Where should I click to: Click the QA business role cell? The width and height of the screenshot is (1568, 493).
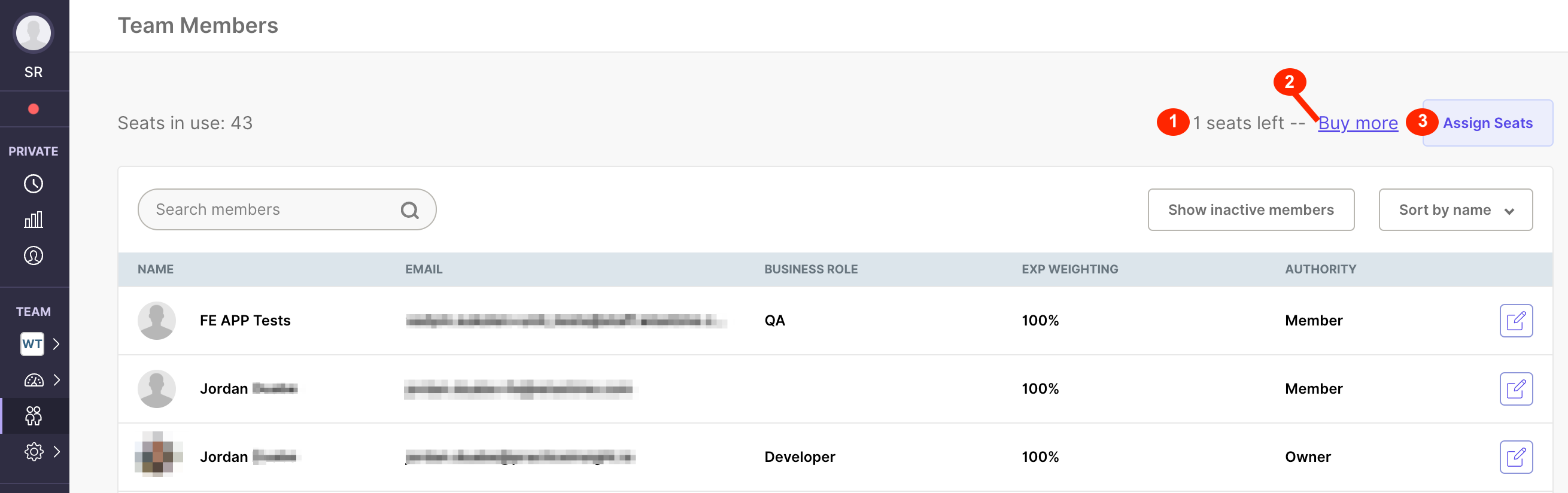pyautogui.click(x=775, y=320)
